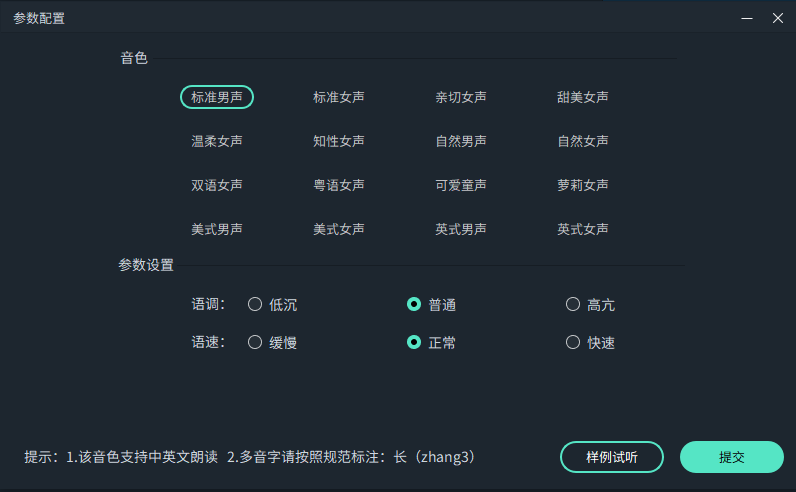Select the 温柔女声 voice

[216, 141]
